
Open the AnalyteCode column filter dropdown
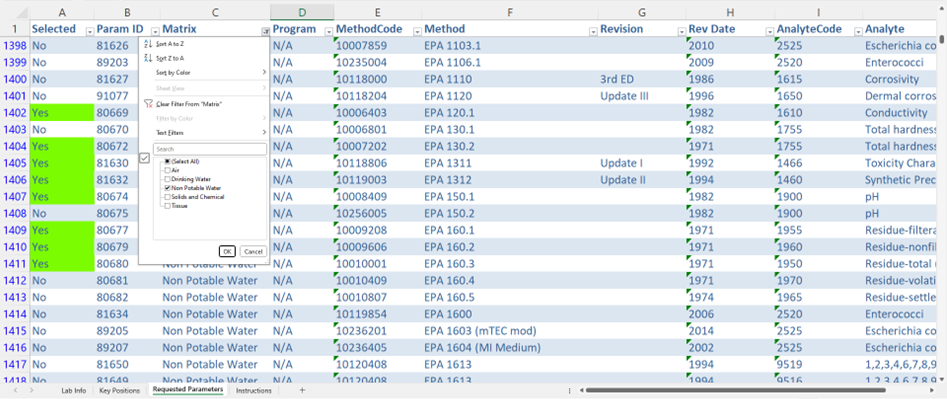click(858, 31)
